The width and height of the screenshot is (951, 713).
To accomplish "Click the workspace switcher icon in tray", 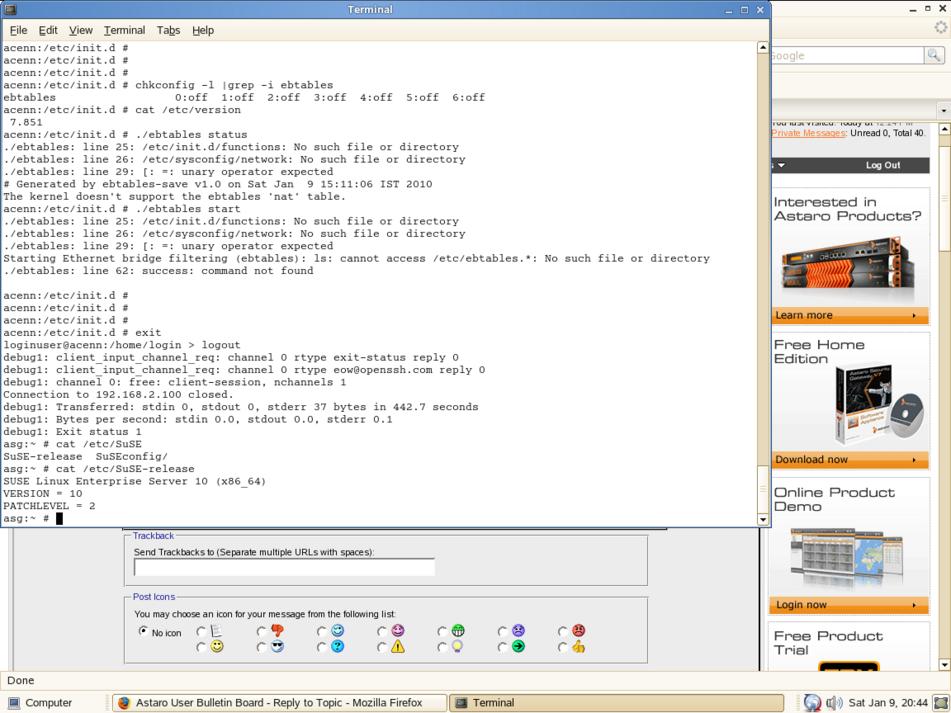I will [940, 703].
